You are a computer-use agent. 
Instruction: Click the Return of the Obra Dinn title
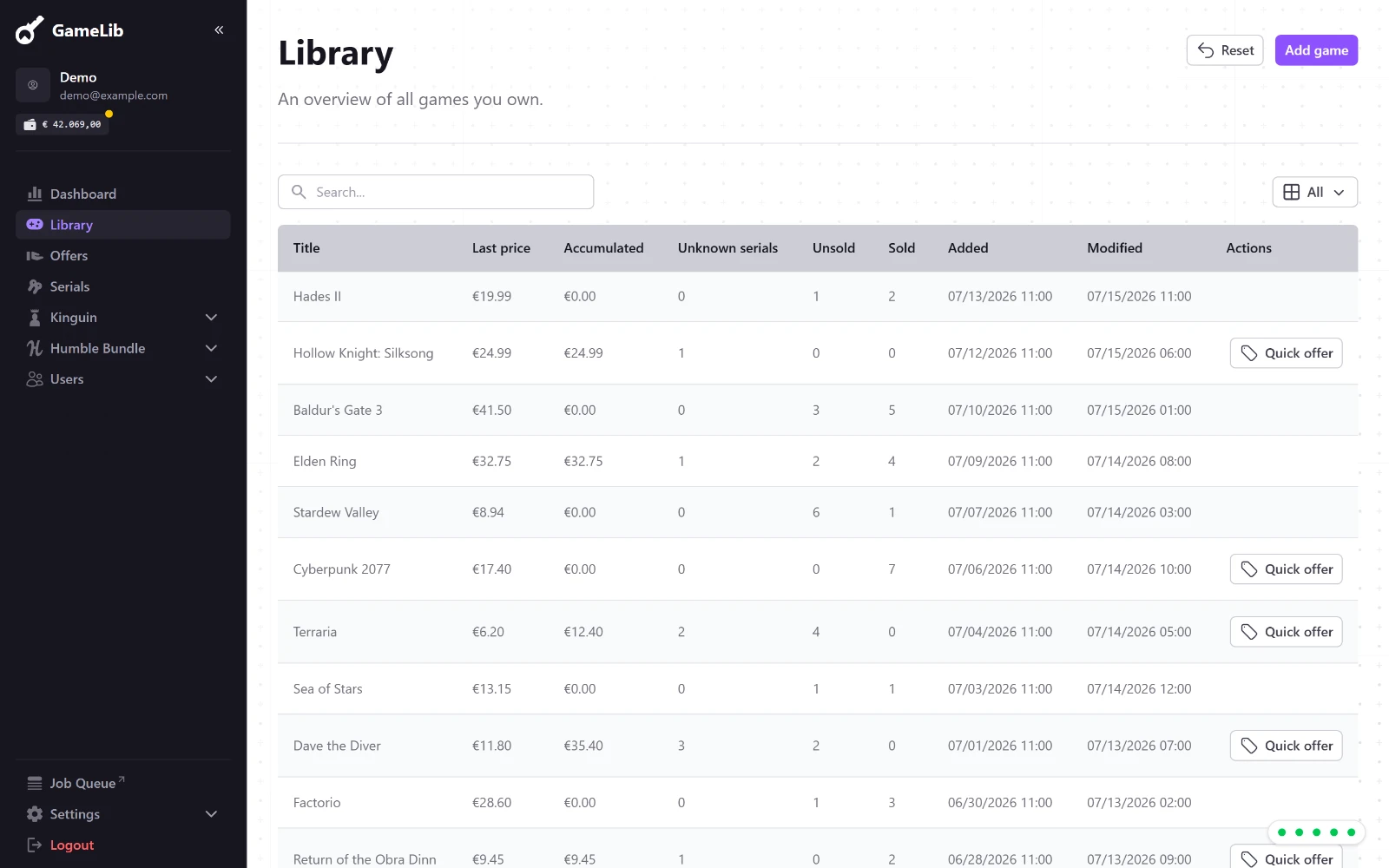pyautogui.click(x=365, y=859)
